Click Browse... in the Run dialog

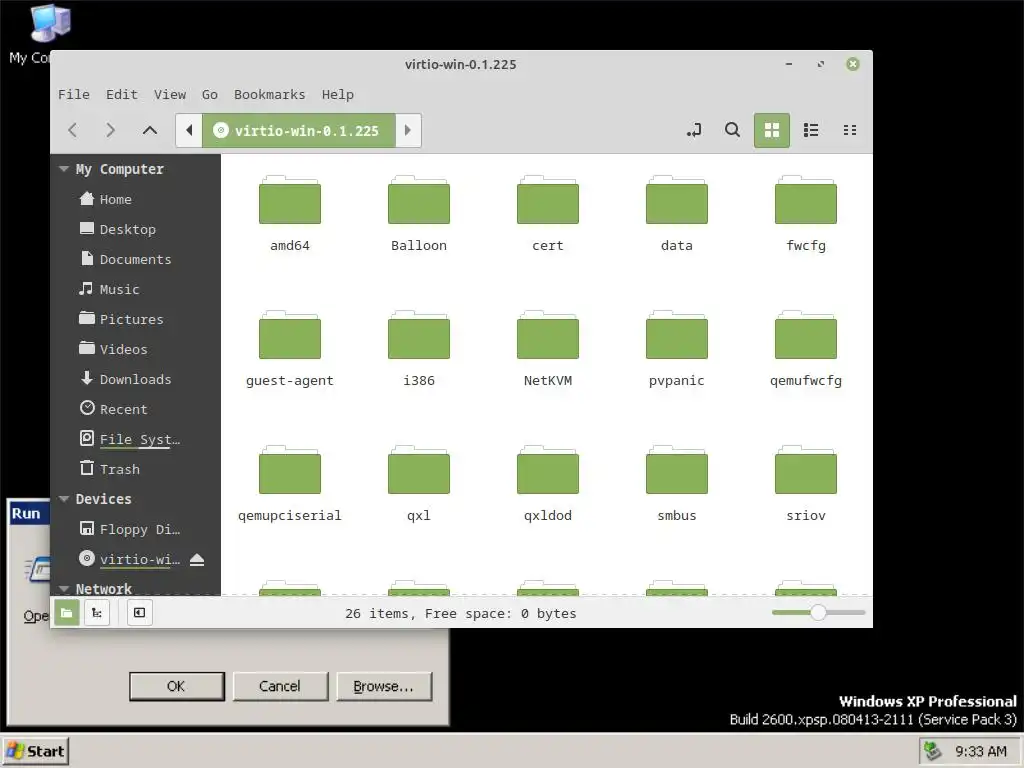(x=383, y=686)
